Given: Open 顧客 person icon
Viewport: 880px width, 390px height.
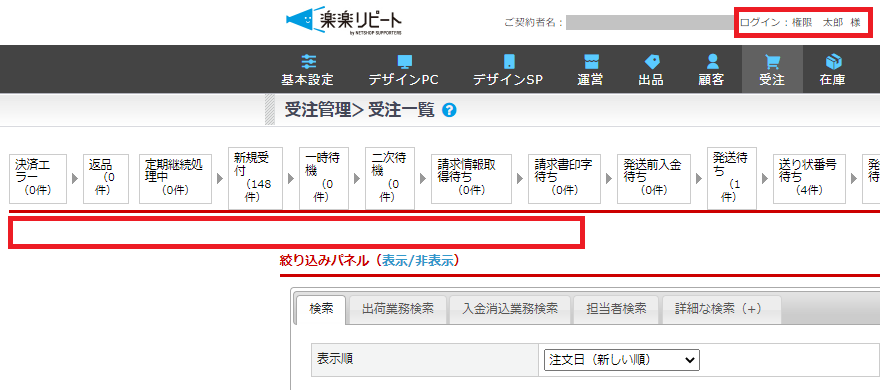Looking at the screenshot, I should 712,62.
